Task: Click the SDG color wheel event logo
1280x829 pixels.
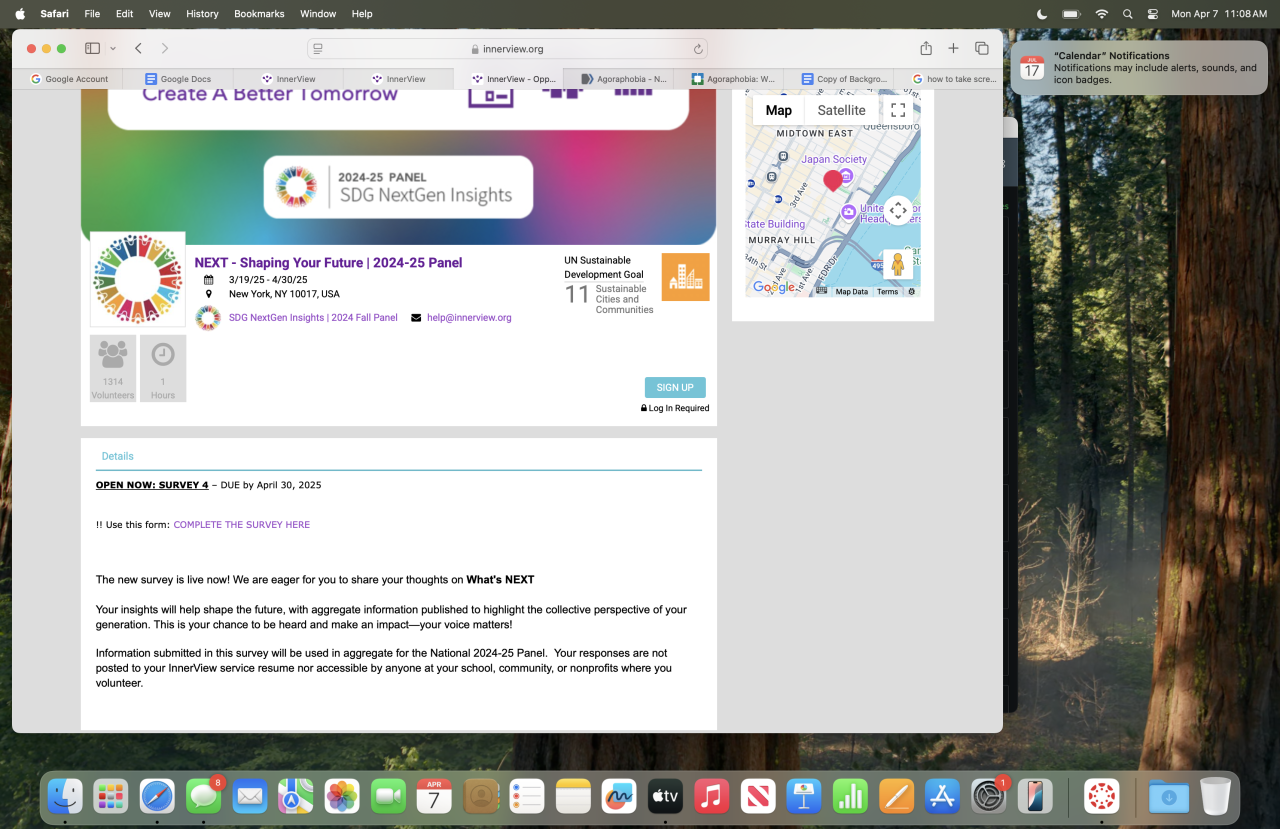Action: tap(138, 280)
